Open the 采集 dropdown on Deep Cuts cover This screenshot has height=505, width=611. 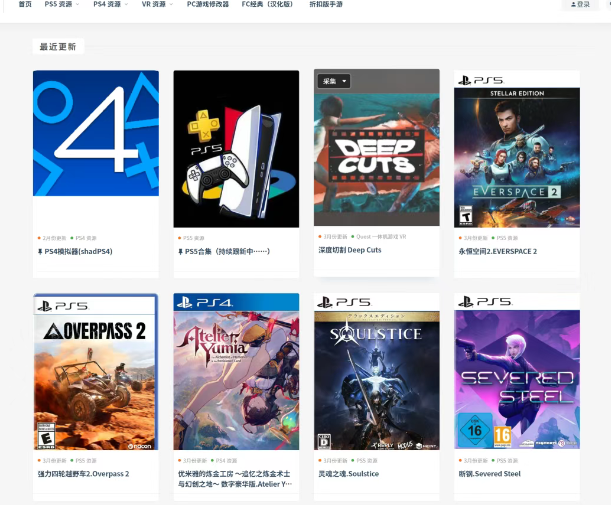[x=334, y=81]
